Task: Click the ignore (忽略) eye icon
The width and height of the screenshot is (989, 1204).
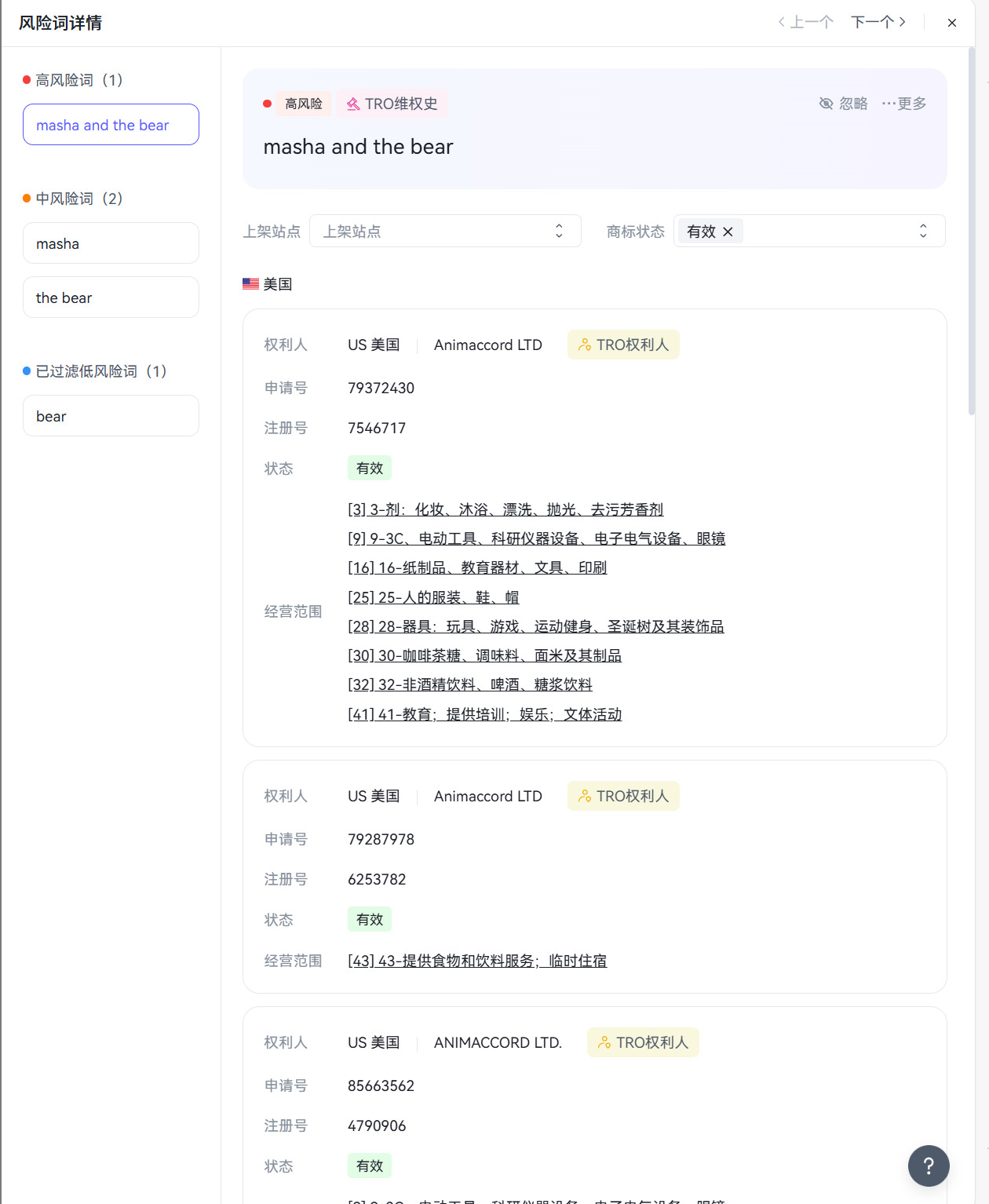Action: [826, 104]
